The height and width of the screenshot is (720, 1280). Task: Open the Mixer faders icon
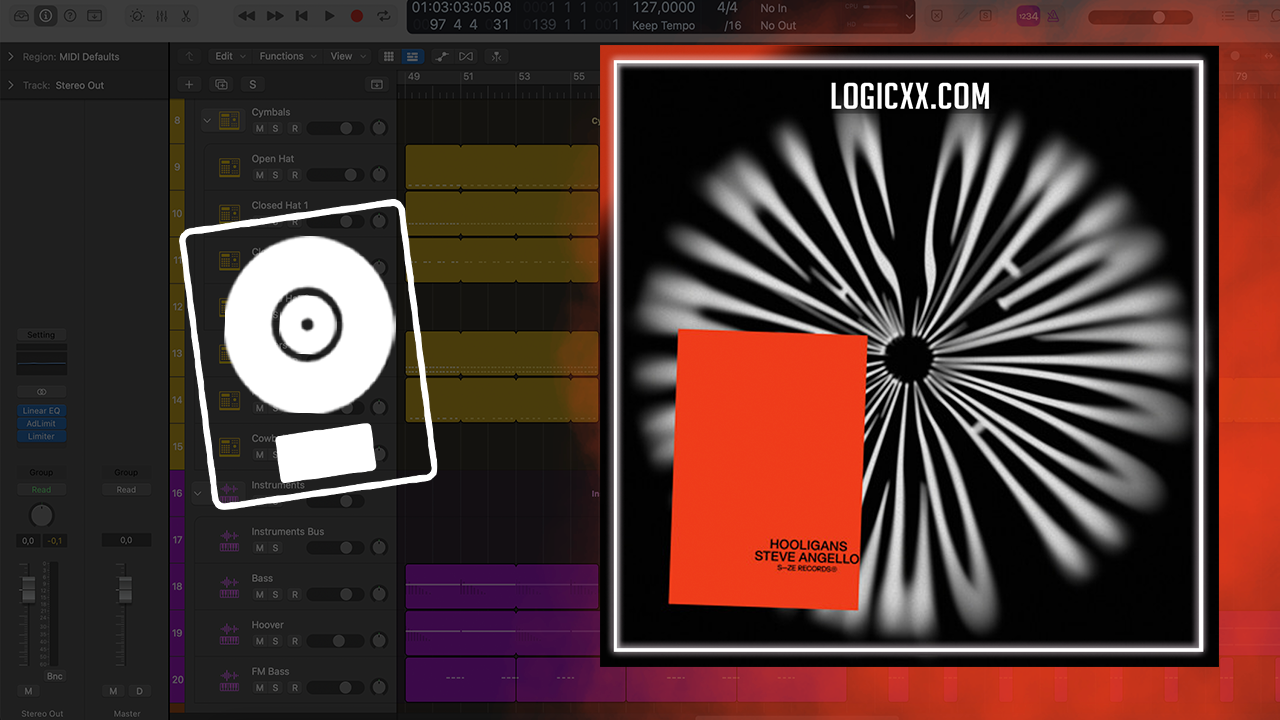[162, 16]
